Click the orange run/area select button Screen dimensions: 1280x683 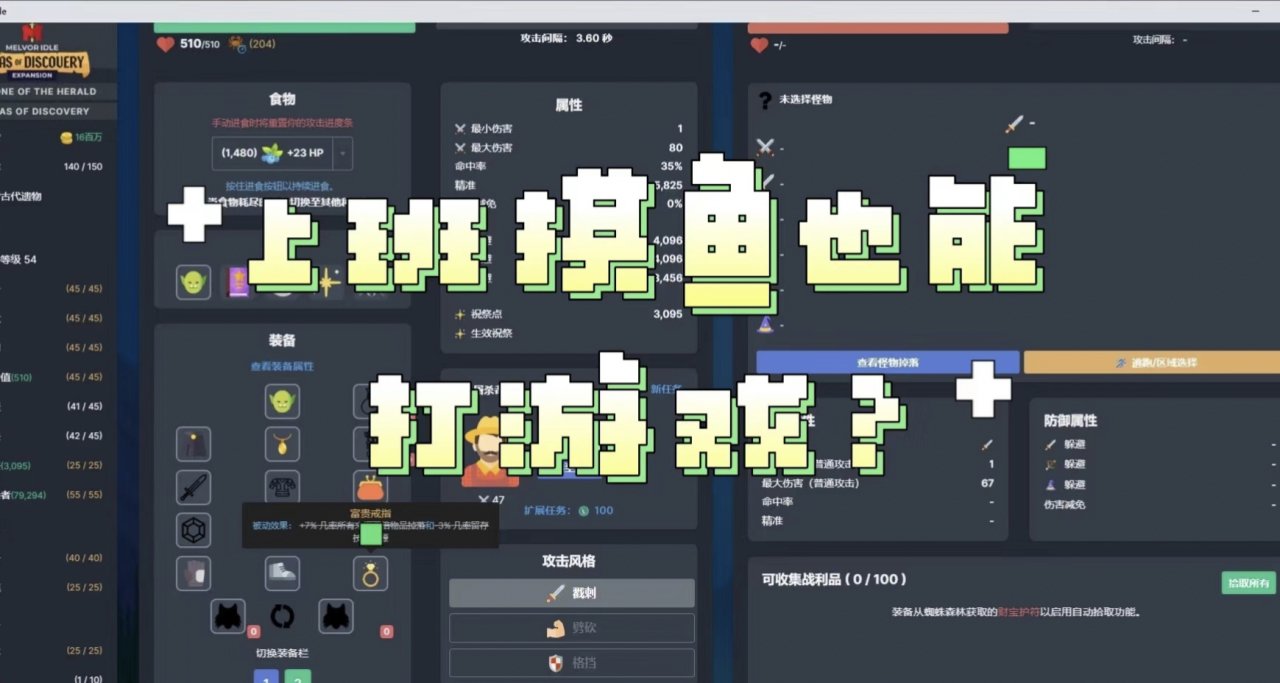[1152, 362]
